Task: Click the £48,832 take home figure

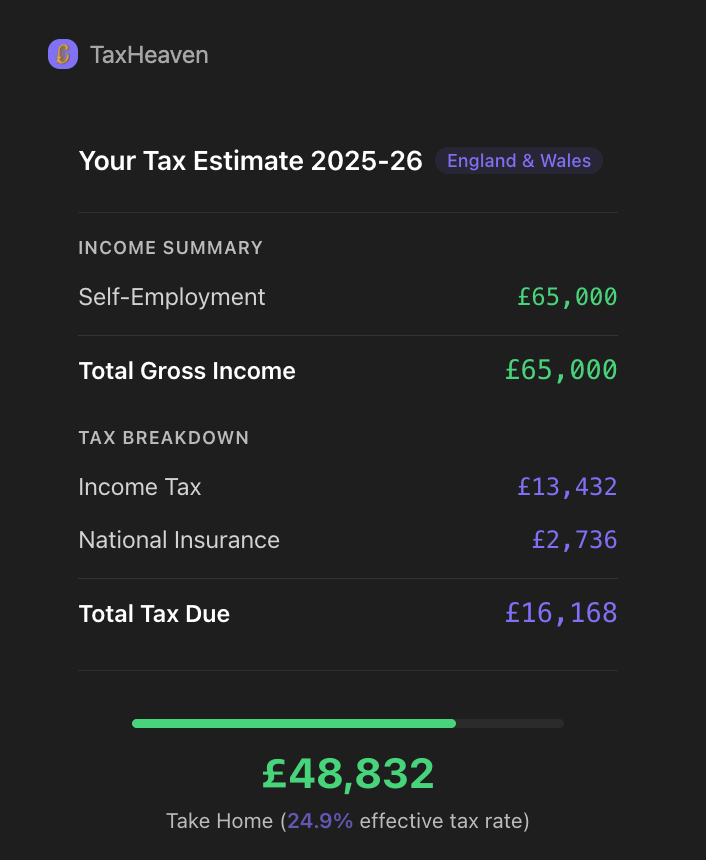Action: click(x=348, y=773)
